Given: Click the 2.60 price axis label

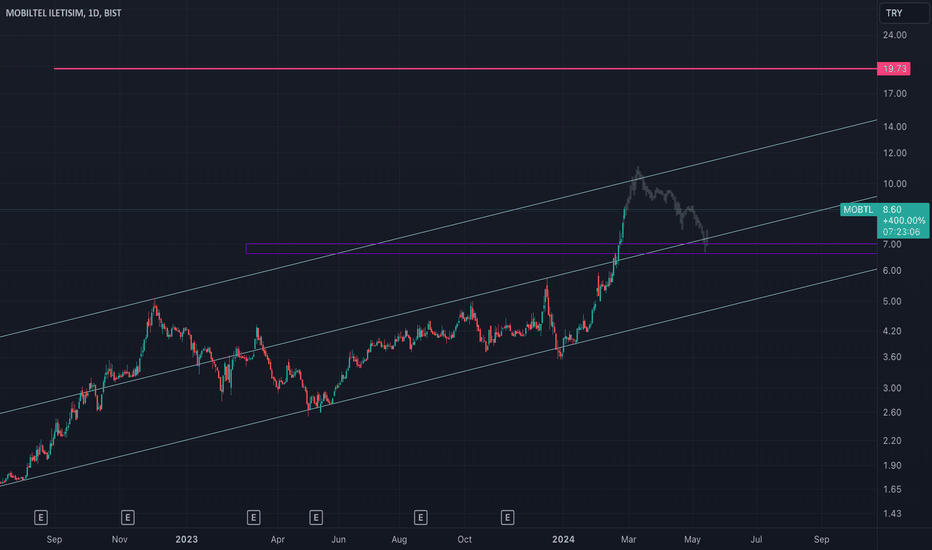Looking at the screenshot, I should (x=892, y=412).
